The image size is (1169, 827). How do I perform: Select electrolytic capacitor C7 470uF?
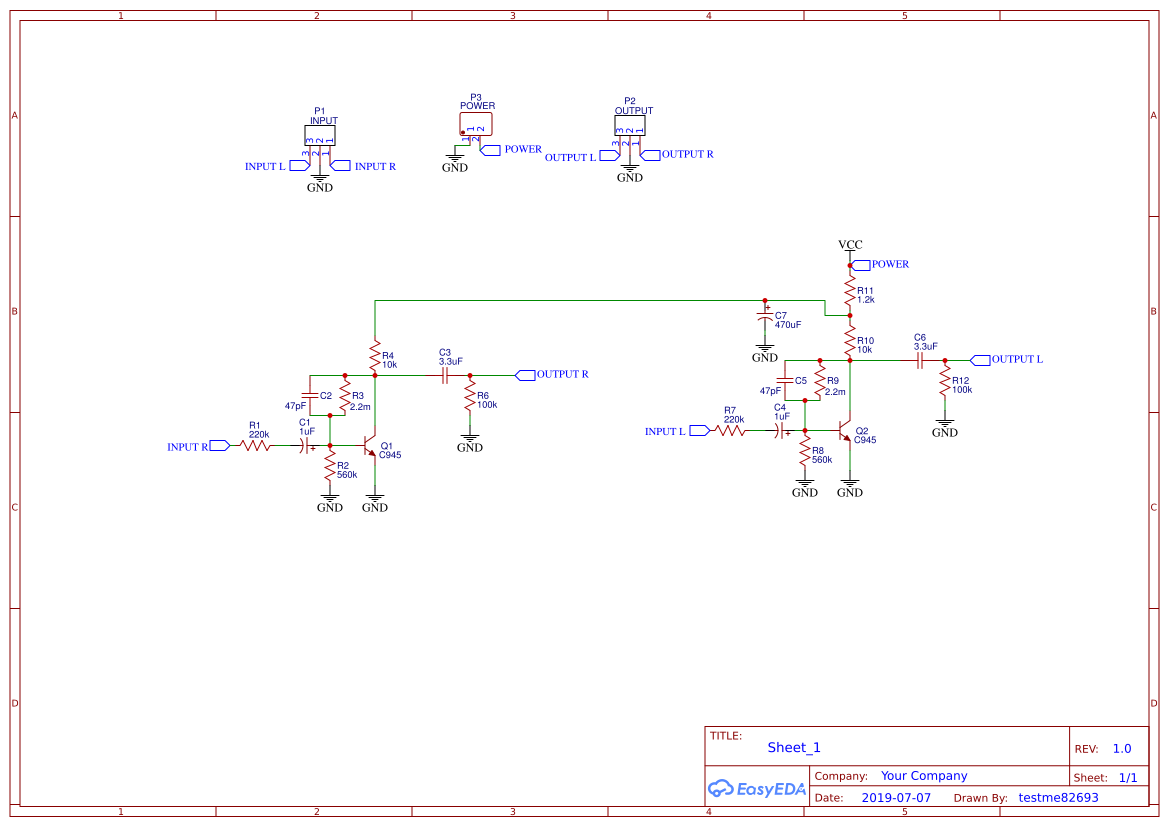tap(765, 317)
